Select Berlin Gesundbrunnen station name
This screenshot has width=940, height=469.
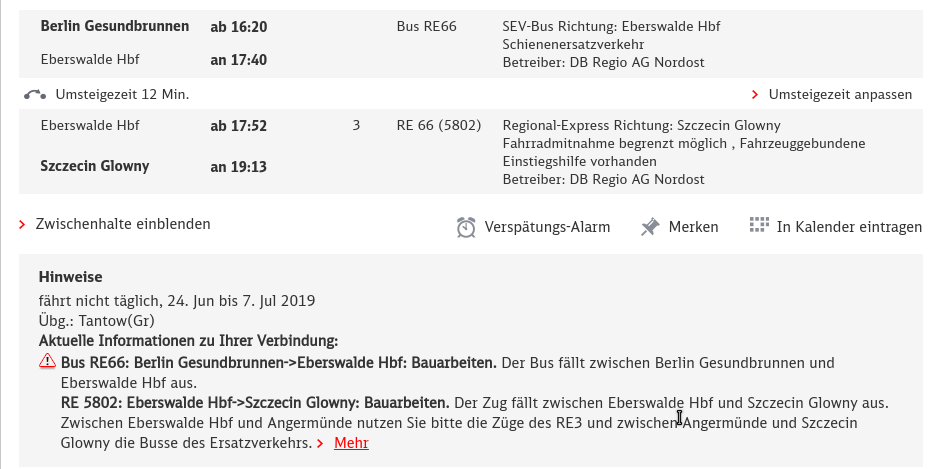click(x=115, y=26)
